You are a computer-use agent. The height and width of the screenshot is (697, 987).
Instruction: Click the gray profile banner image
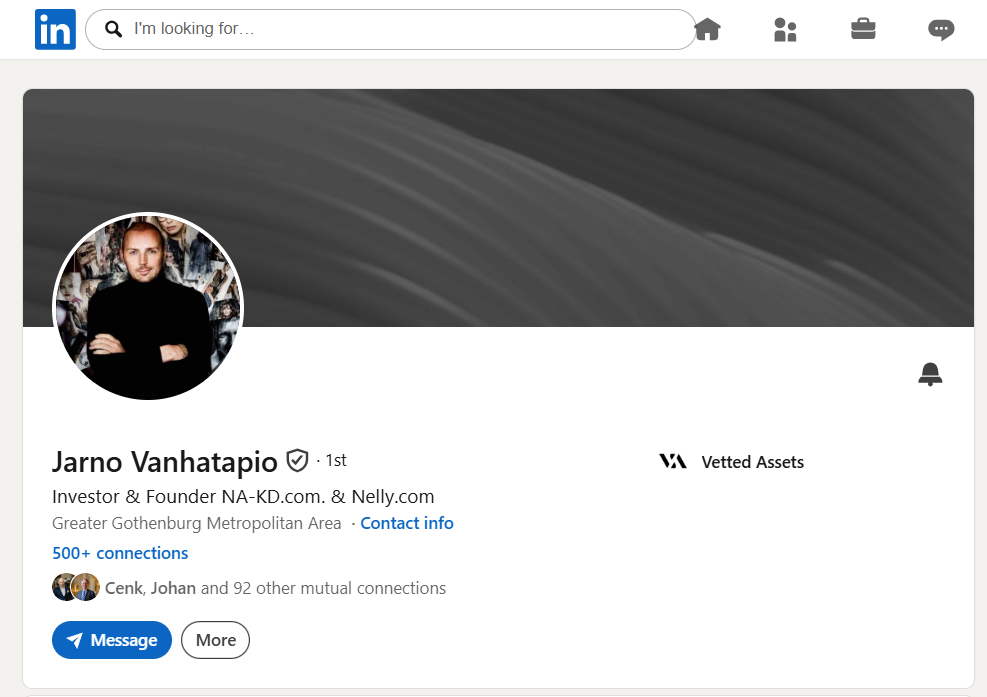pyautogui.click(x=498, y=208)
